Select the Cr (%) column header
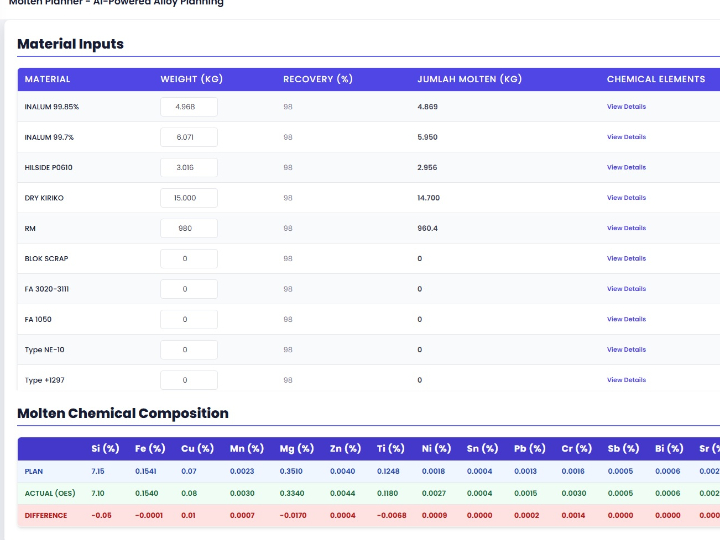The width and height of the screenshot is (720, 540). pos(577,449)
